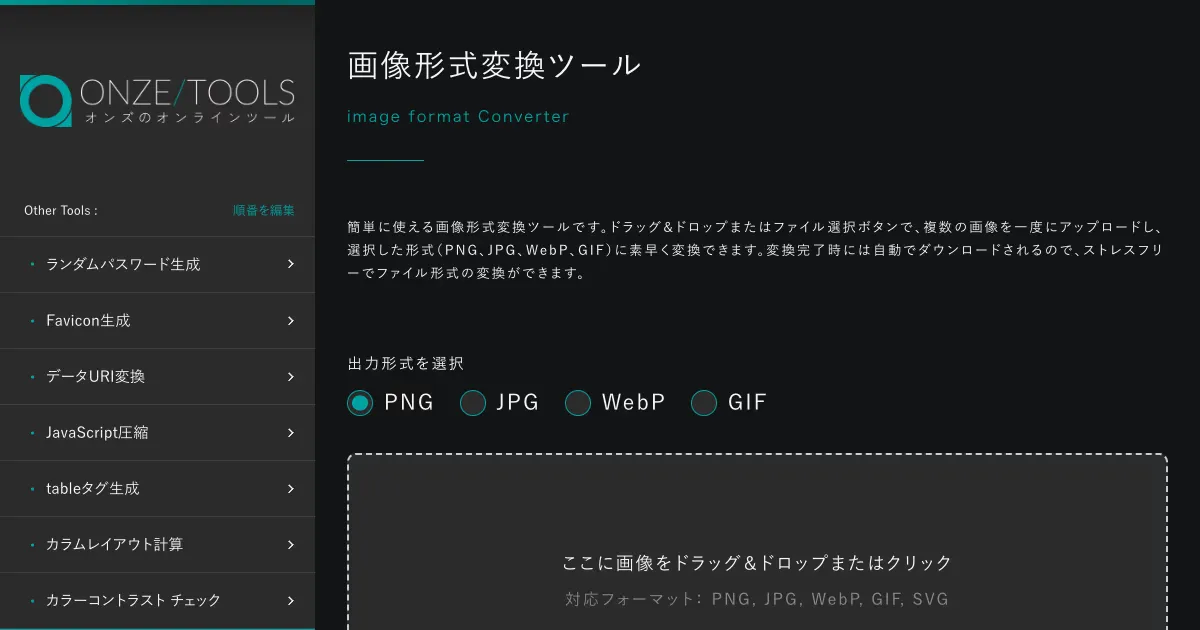The image size is (1200, 630).
Task: Pick the GIF output format radio
Action: [704, 403]
